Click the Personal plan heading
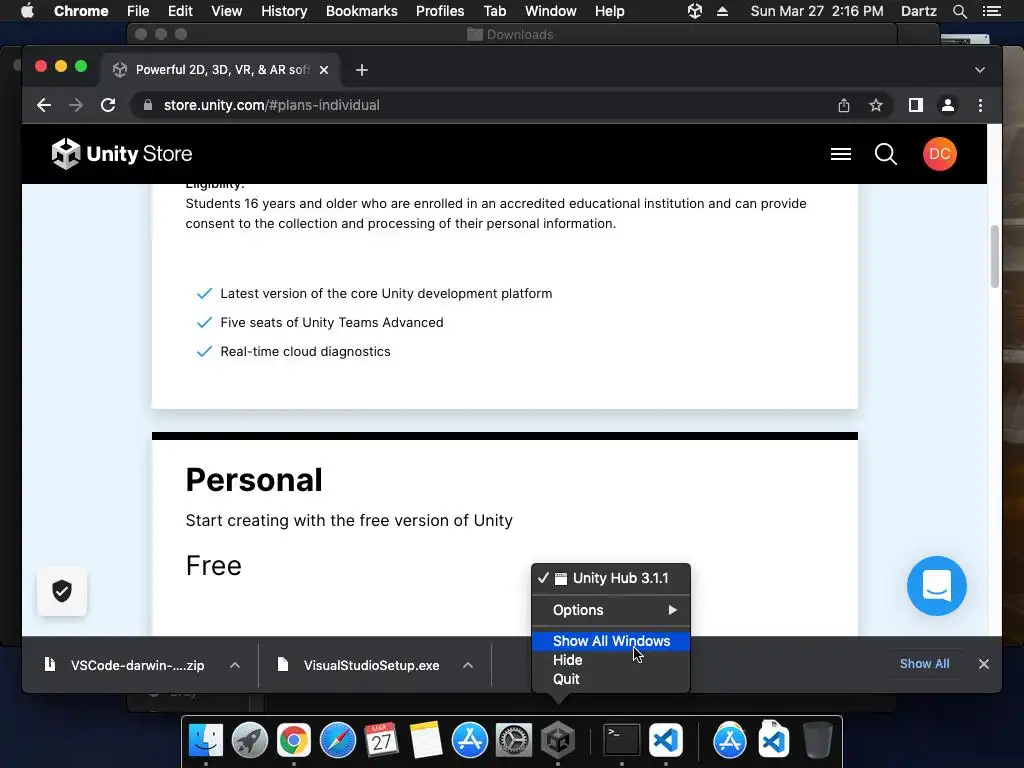The image size is (1024, 768). click(254, 480)
